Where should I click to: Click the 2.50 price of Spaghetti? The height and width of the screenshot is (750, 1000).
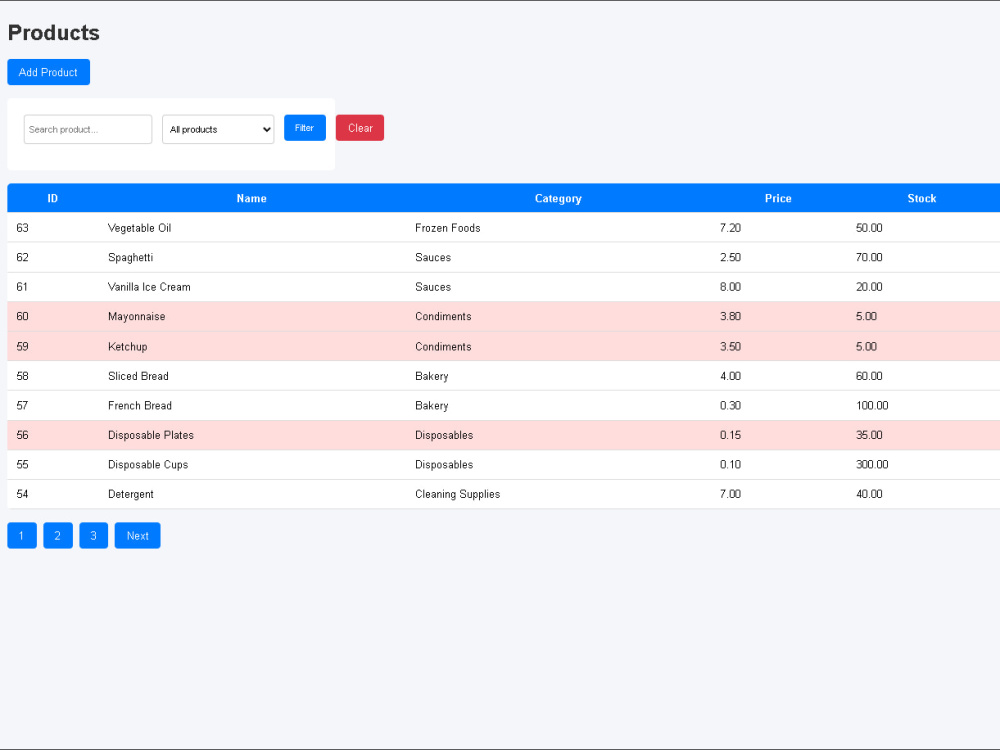point(730,257)
